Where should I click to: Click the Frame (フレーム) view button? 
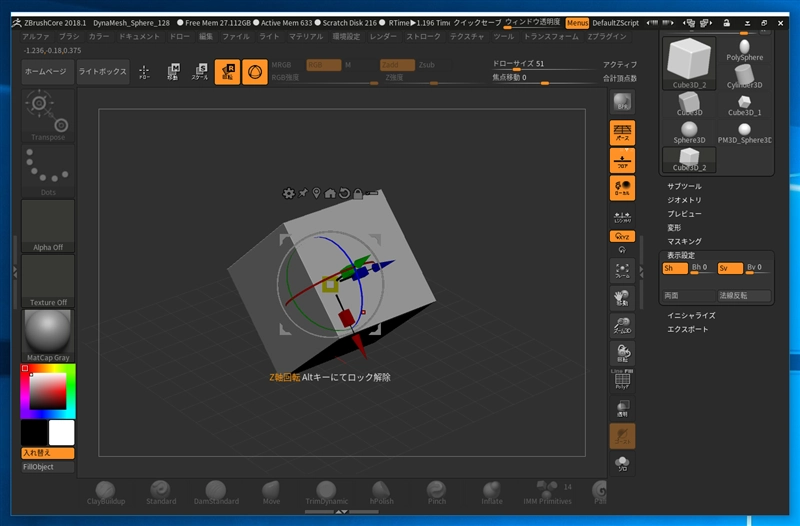(x=622, y=270)
